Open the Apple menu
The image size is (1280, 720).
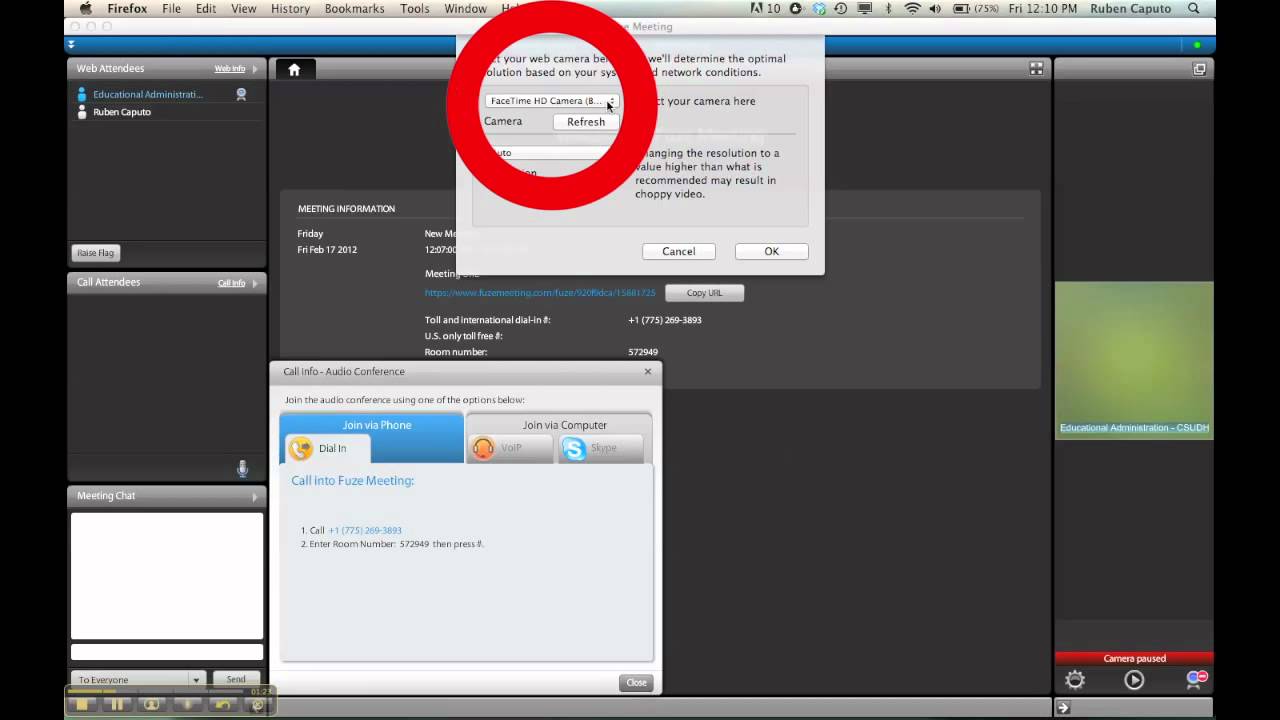pyautogui.click(x=86, y=9)
